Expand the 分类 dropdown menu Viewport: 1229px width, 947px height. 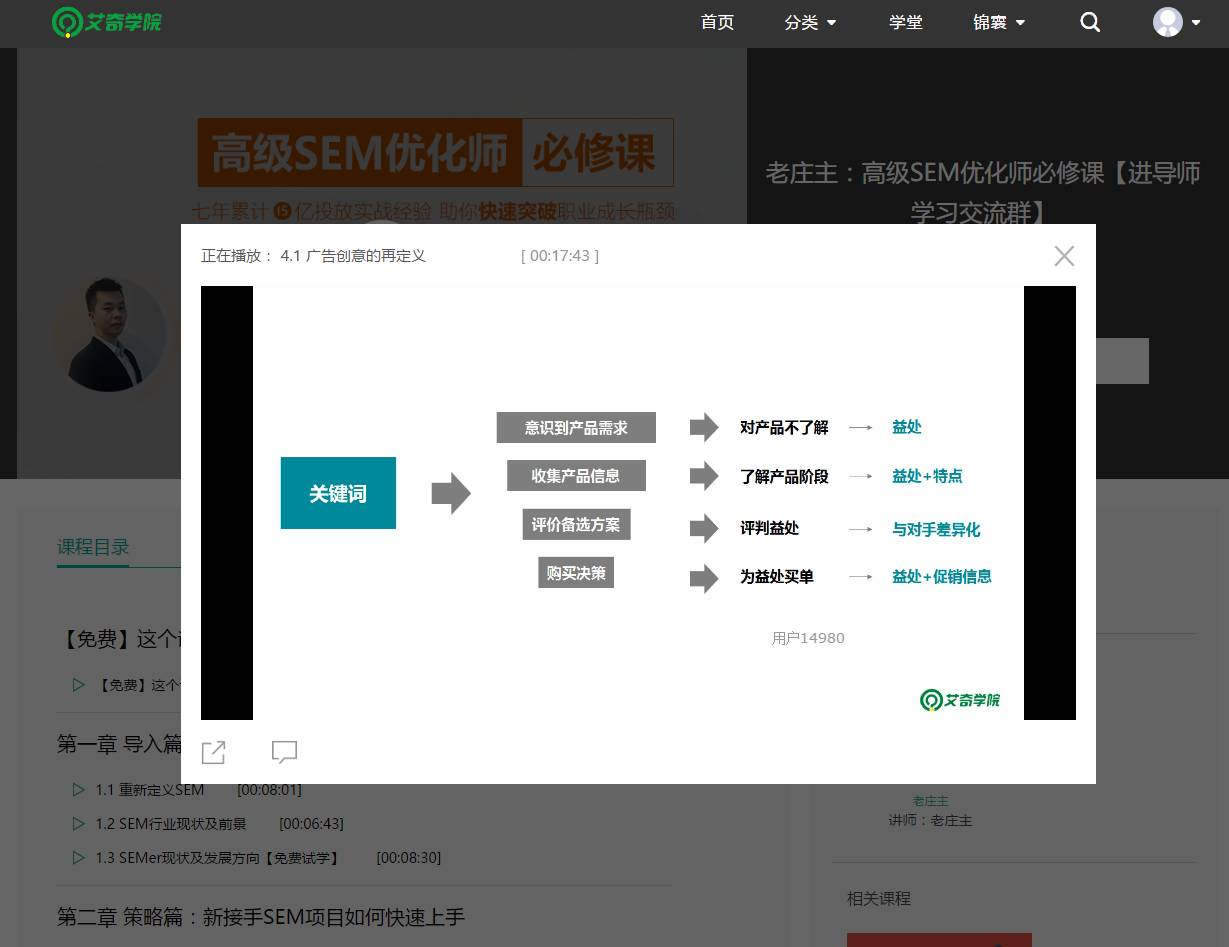(810, 22)
